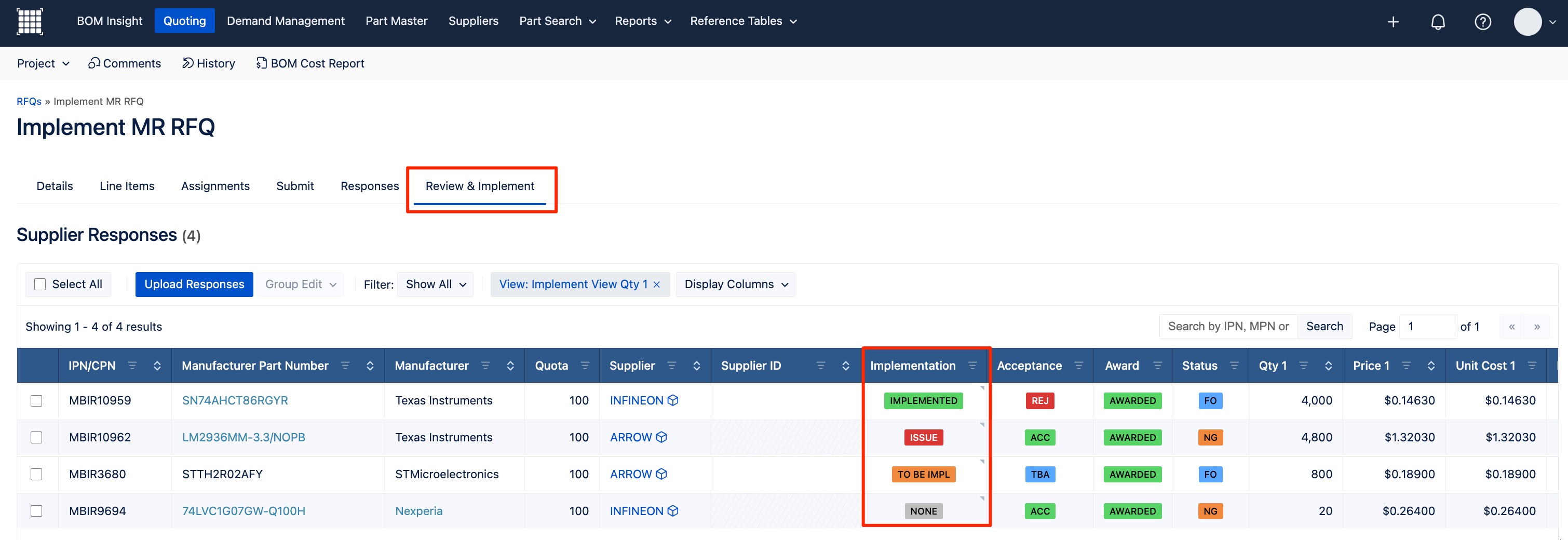Click the page number input field

coord(1427,326)
